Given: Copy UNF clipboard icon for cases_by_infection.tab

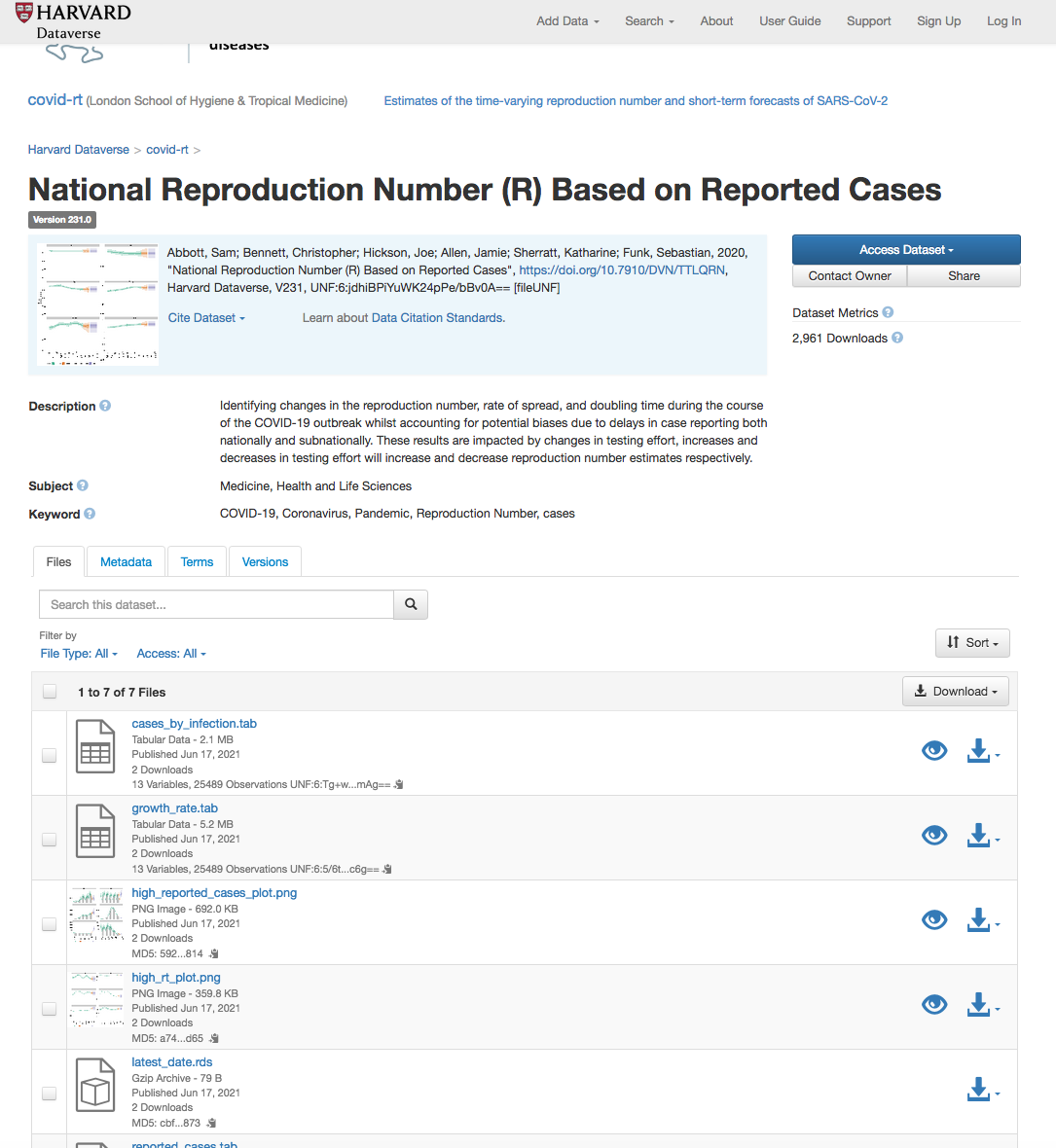Looking at the screenshot, I should point(399,785).
